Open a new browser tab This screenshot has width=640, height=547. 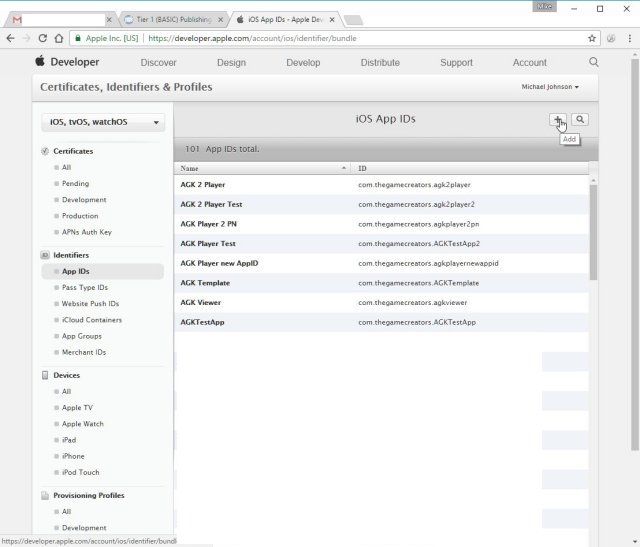click(353, 20)
